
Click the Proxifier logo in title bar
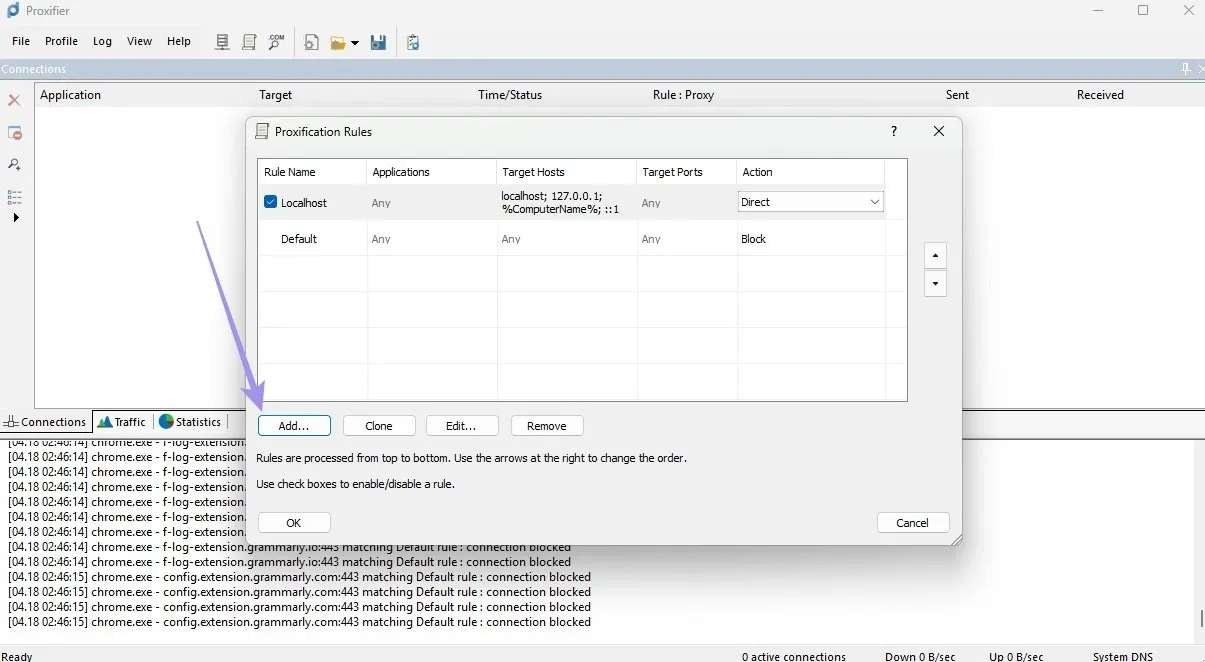pyautogui.click(x=13, y=10)
